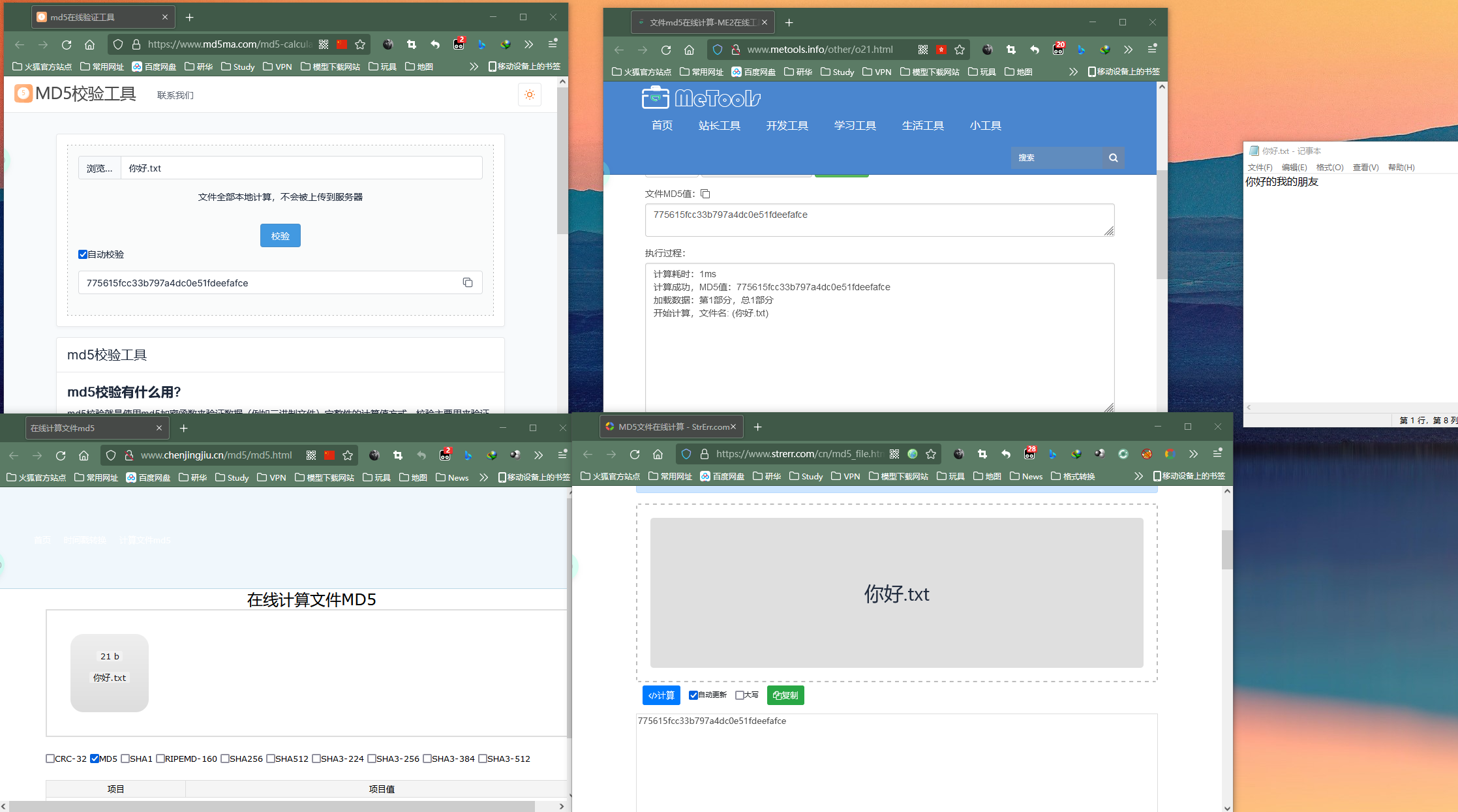Go home in the metools.info browser window
The image size is (1458, 812).
689,50
